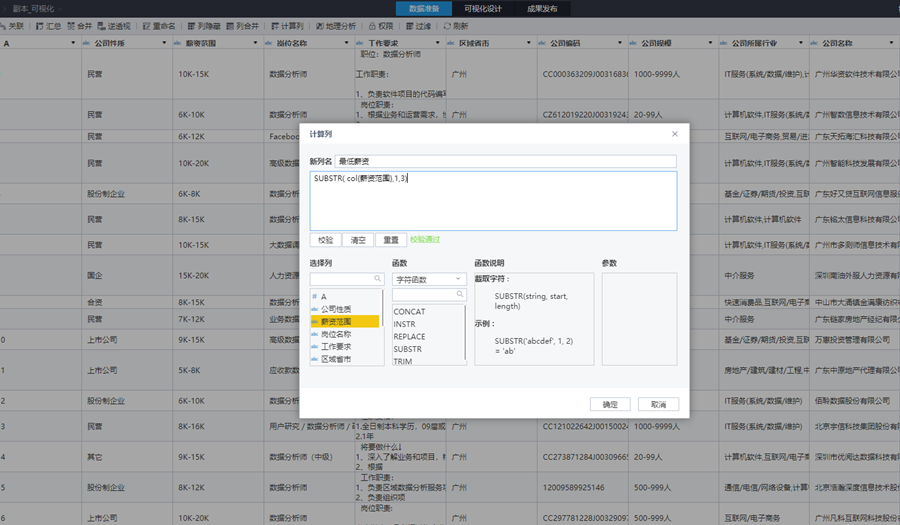Close the 计算列 dialog
Viewport: 900px width, 525px height.
tap(675, 133)
